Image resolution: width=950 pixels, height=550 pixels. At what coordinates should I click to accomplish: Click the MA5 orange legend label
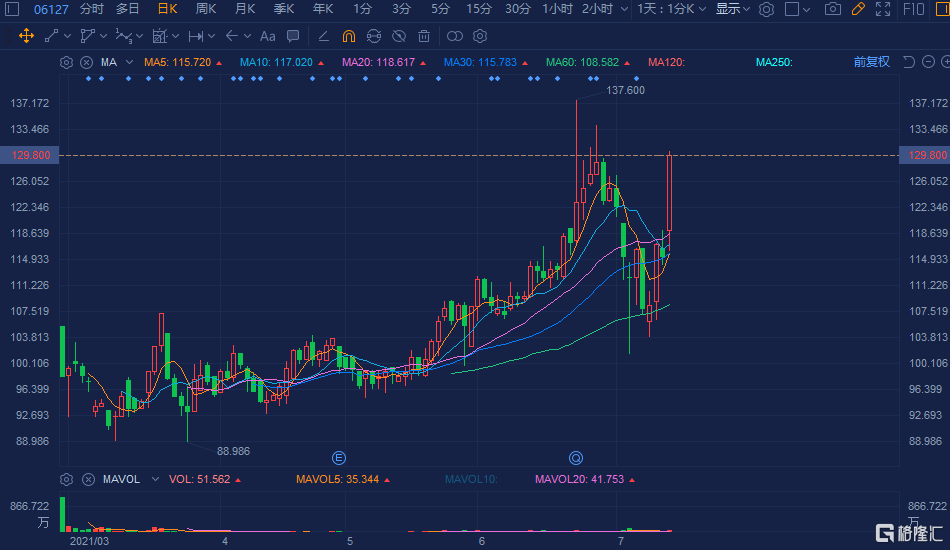[178, 62]
